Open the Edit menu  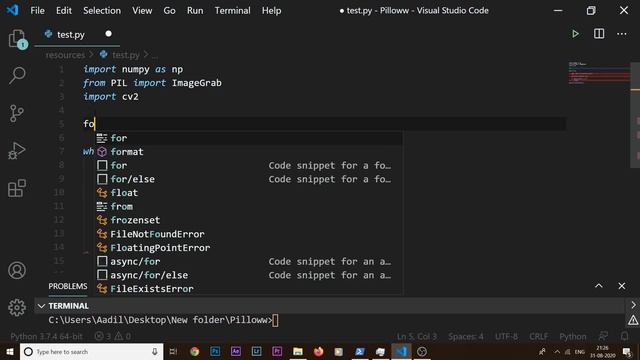coord(64,11)
